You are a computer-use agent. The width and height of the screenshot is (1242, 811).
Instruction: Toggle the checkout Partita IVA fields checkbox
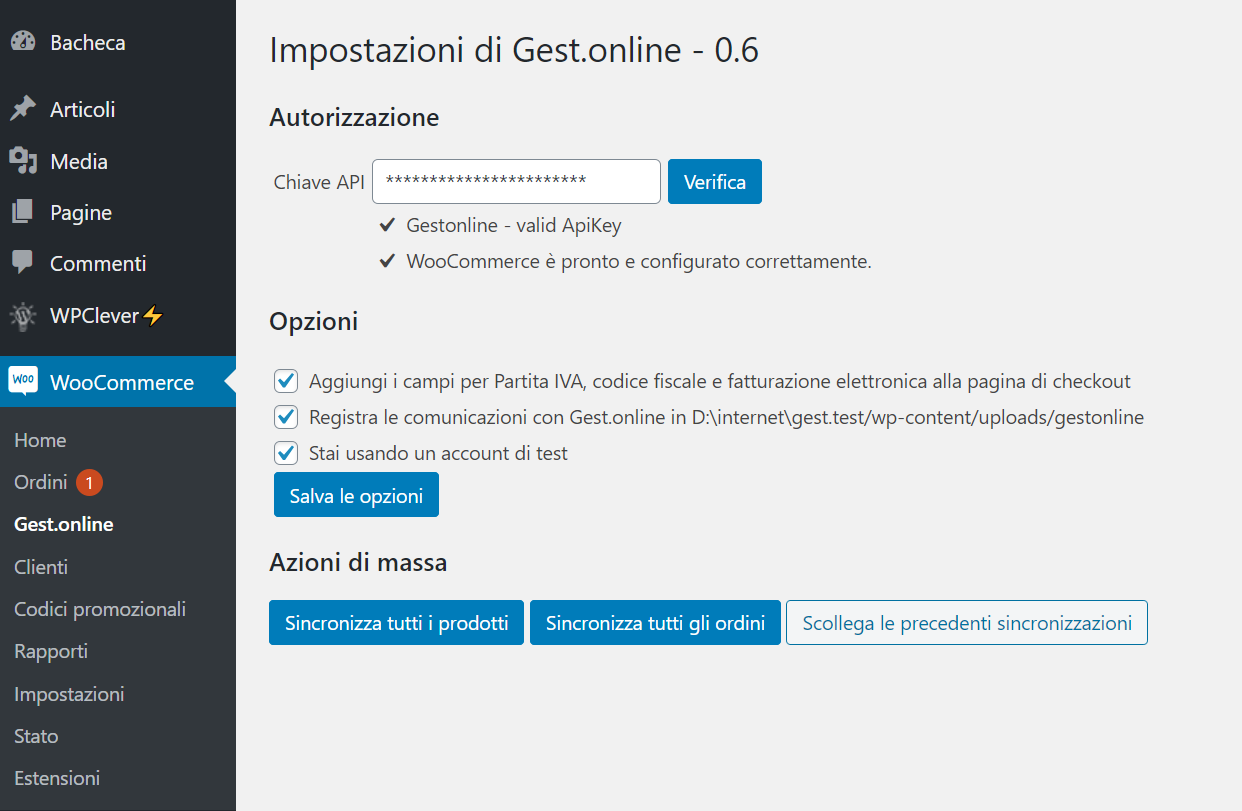(286, 381)
